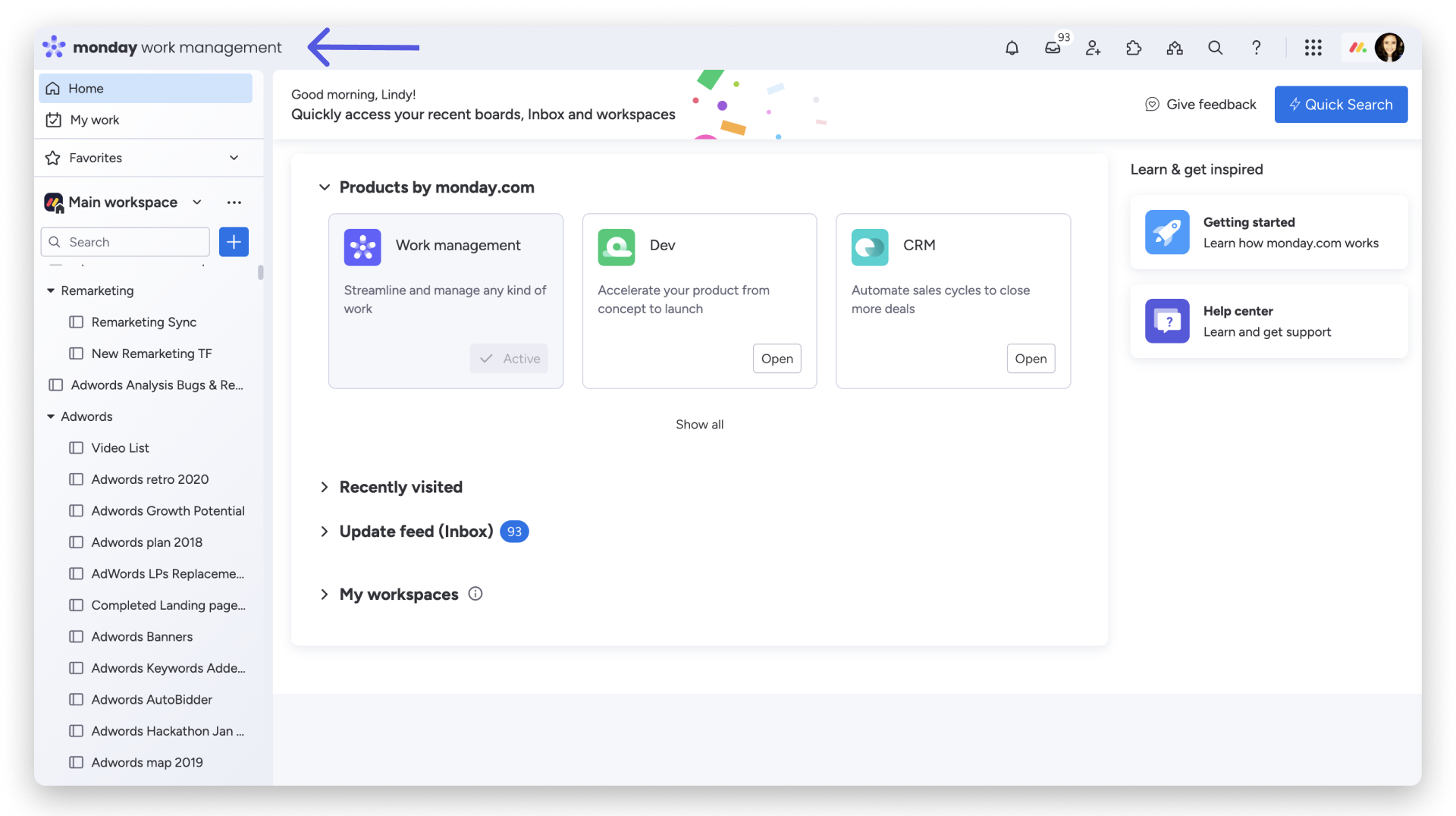Click the My workspaces info icon

(x=475, y=594)
